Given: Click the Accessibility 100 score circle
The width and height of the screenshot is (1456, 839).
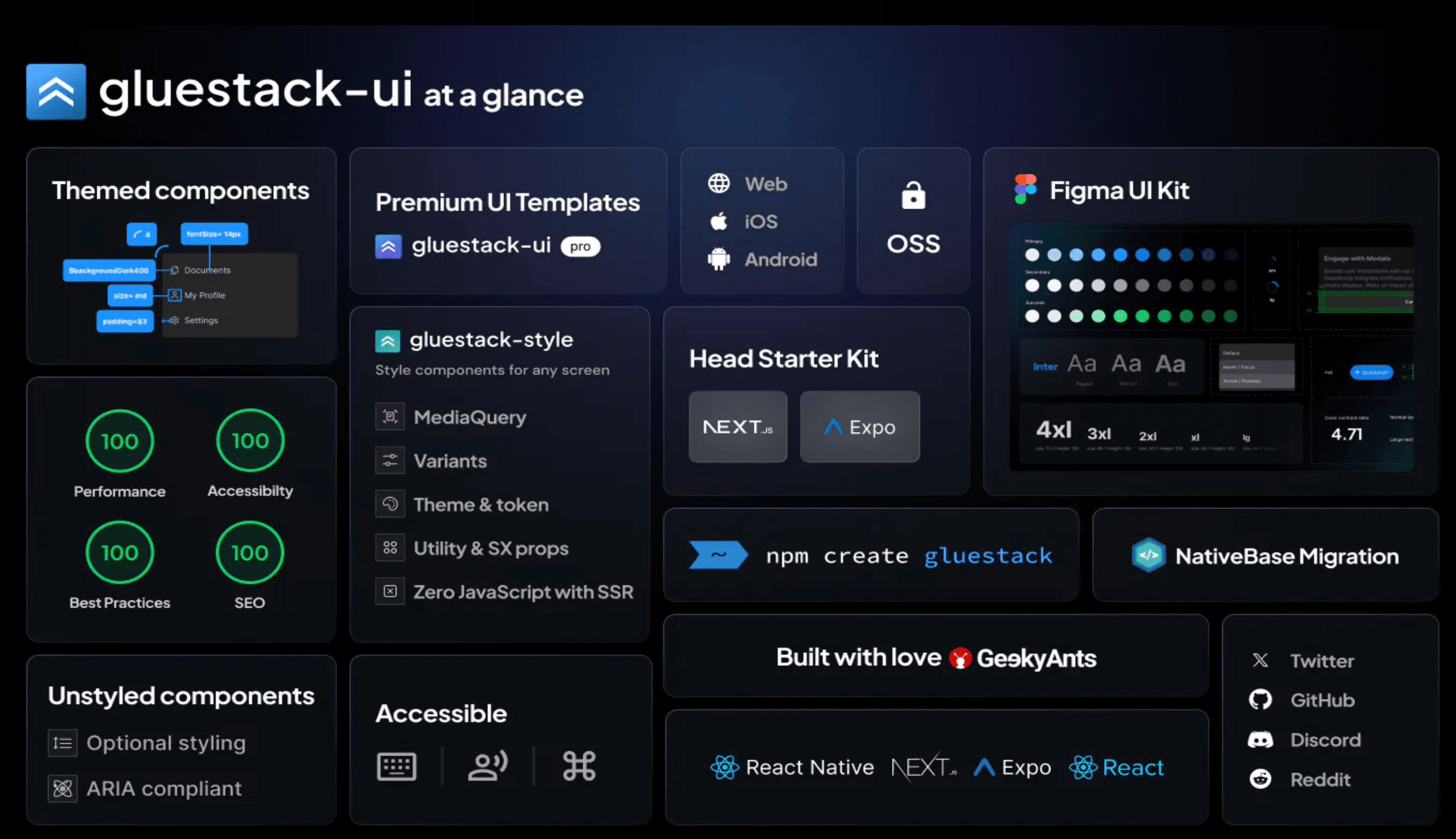Looking at the screenshot, I should [250, 440].
